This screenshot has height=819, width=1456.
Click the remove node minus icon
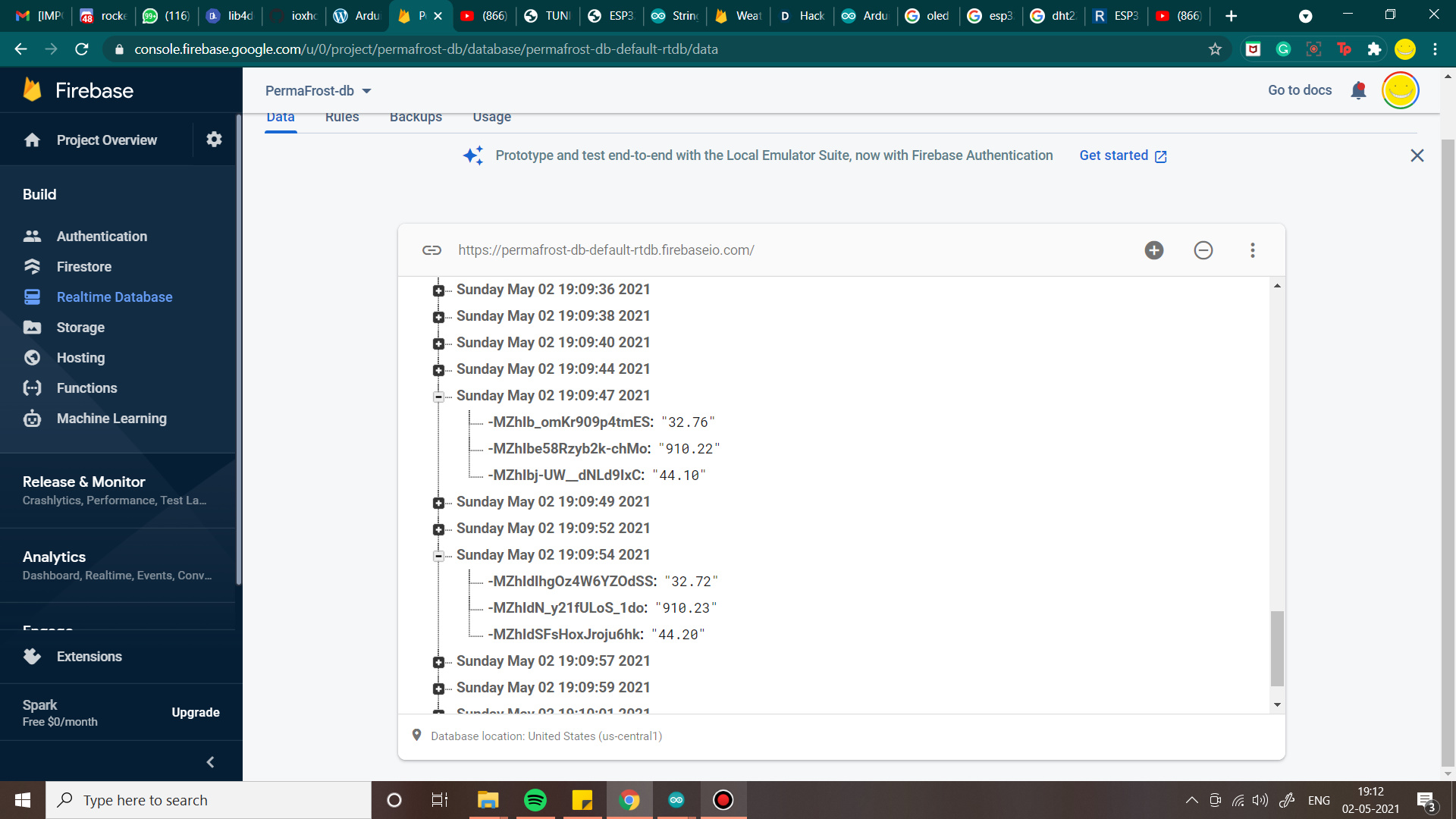[1203, 250]
